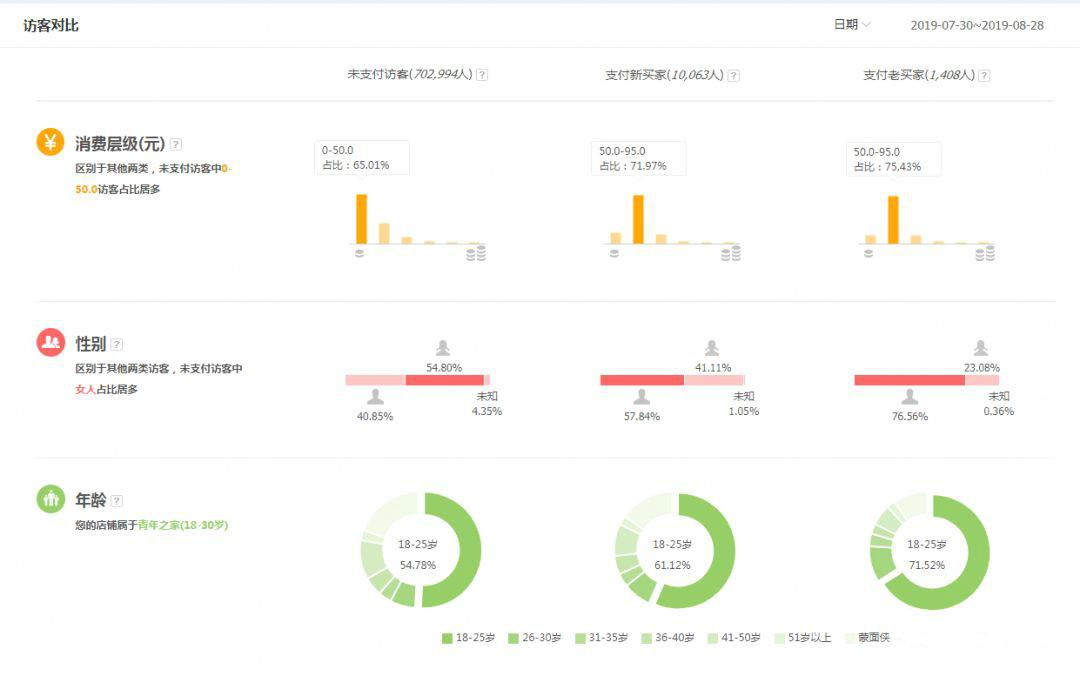Click the coin stack icon under 支付老买家 chart
Screen dimensions: 1080x676
pyautogui.click(x=985, y=254)
